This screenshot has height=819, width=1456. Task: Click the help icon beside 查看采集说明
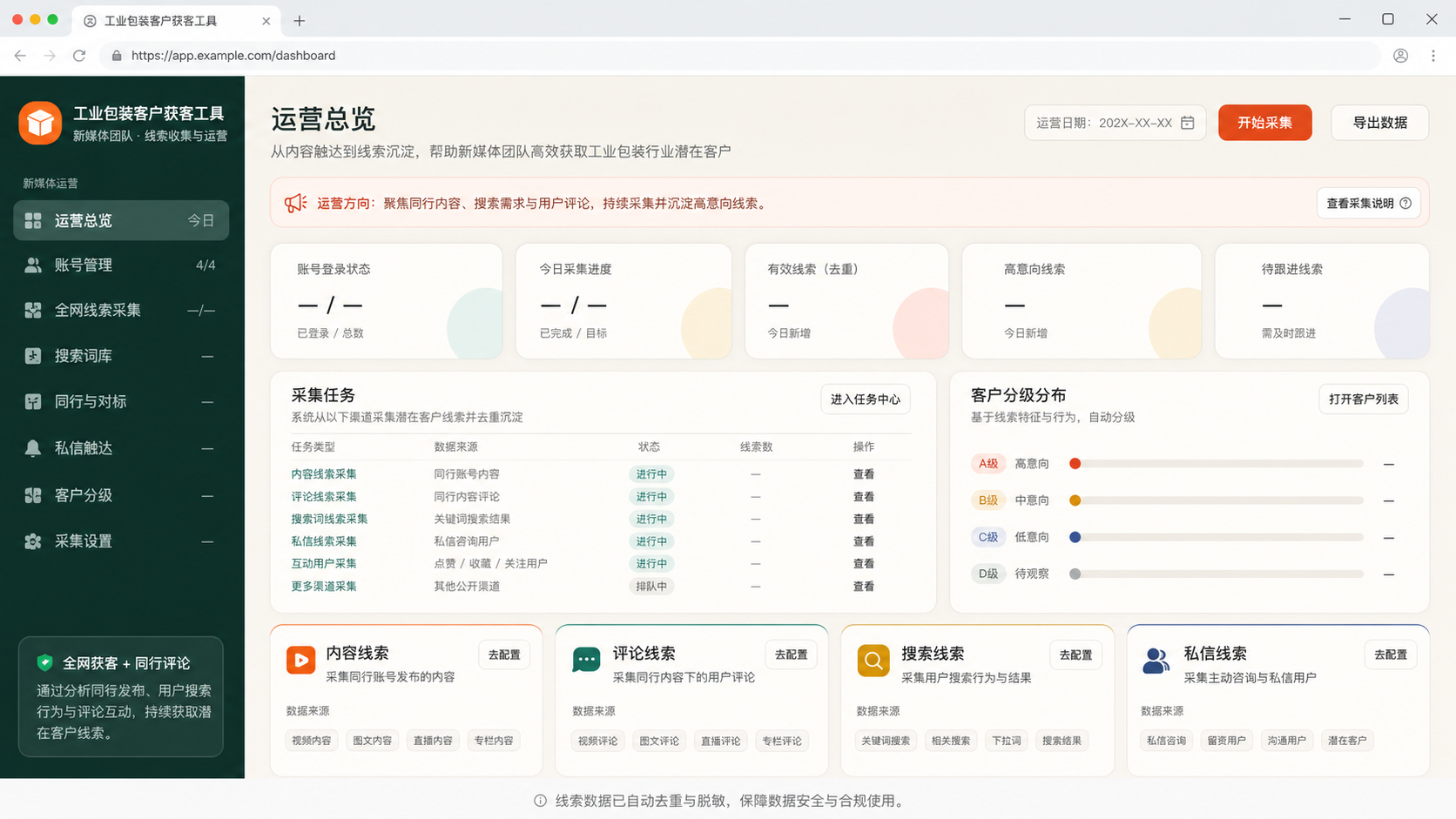(x=1405, y=203)
